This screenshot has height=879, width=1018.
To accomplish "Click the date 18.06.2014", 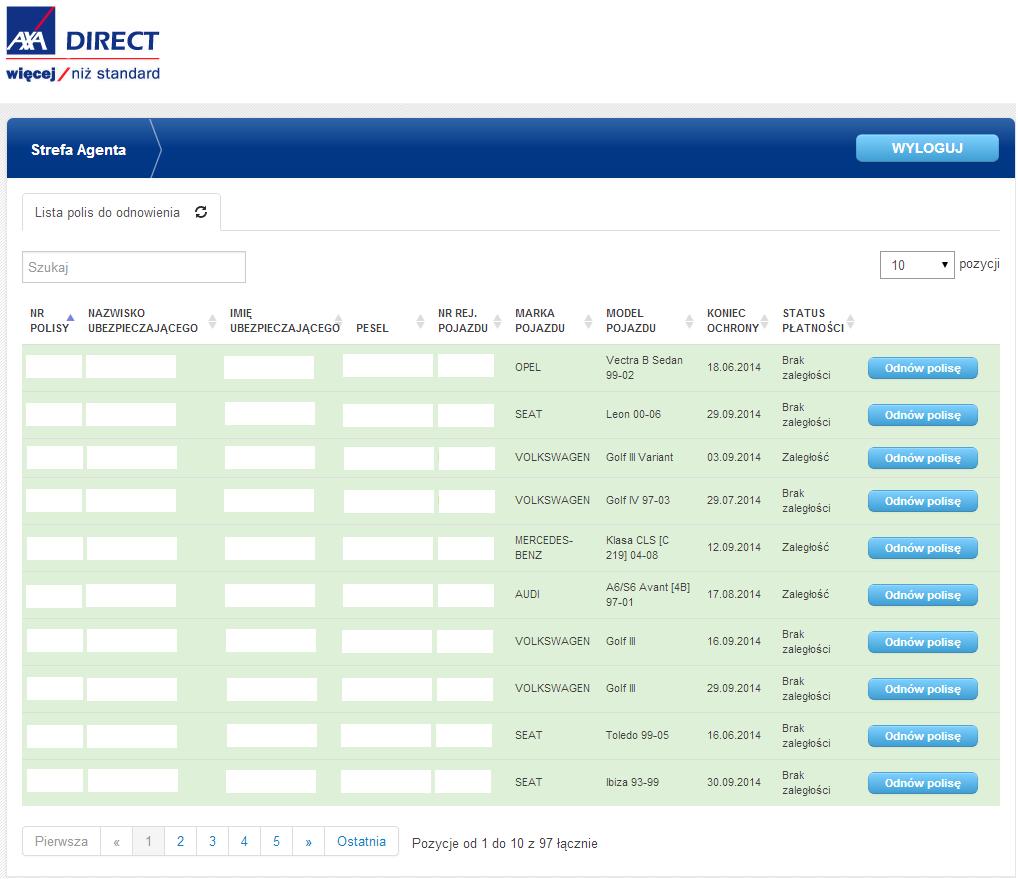I will 734,367.
